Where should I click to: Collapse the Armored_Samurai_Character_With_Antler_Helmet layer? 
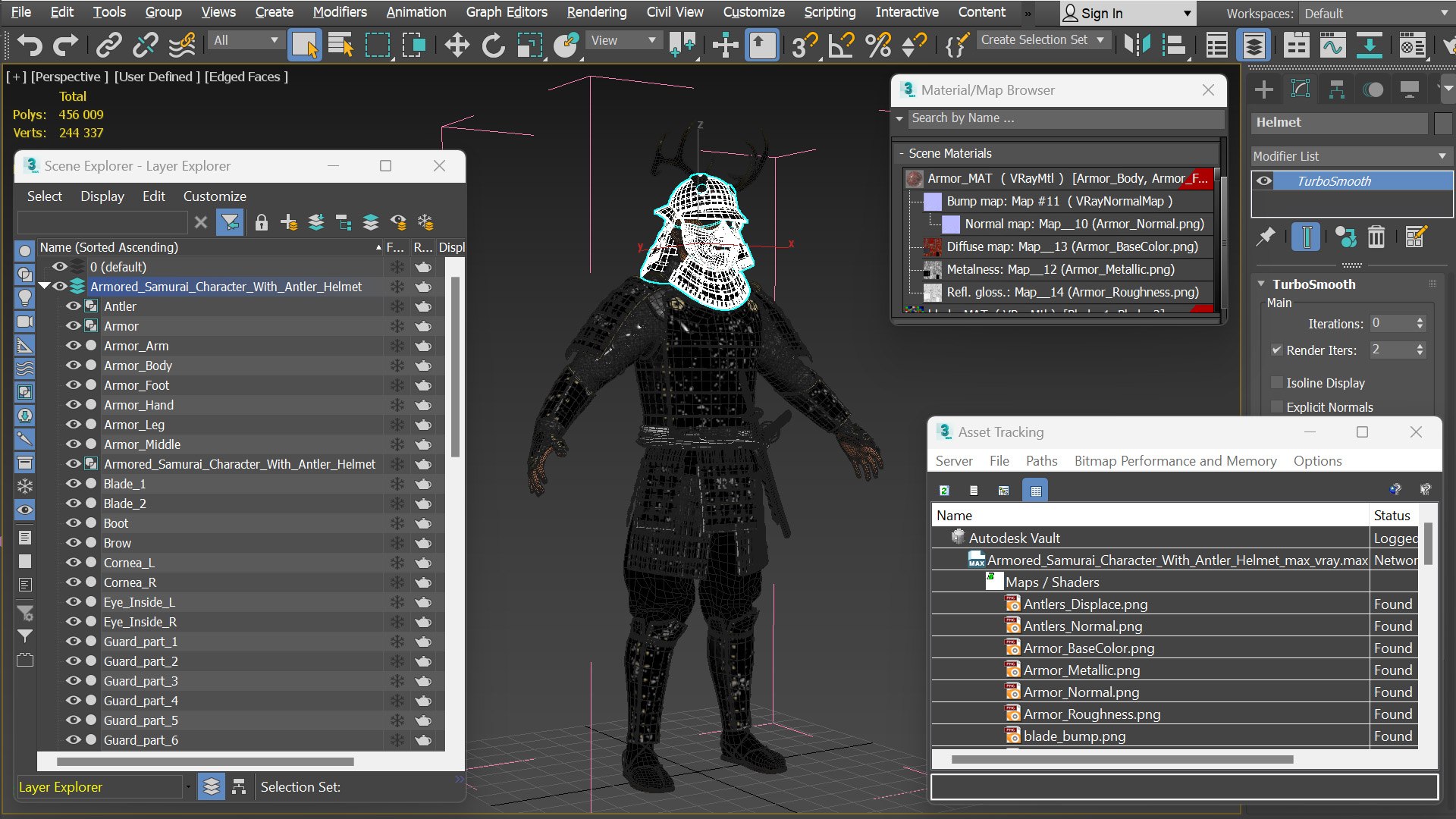pos(44,287)
